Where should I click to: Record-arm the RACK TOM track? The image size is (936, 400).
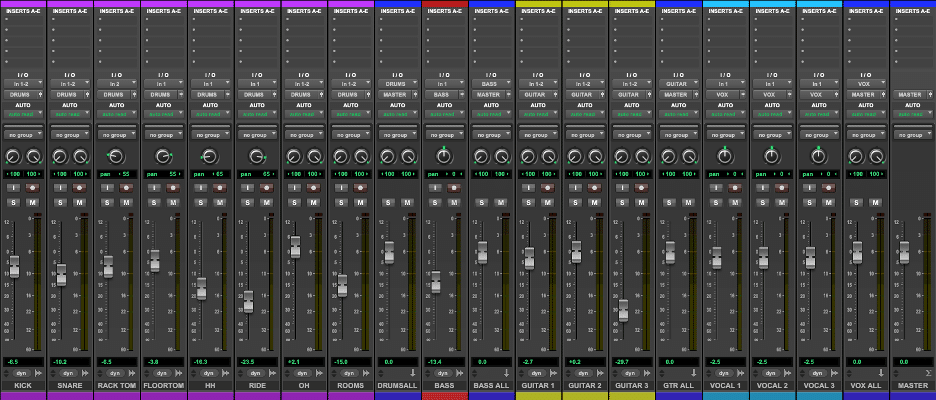click(x=126, y=187)
